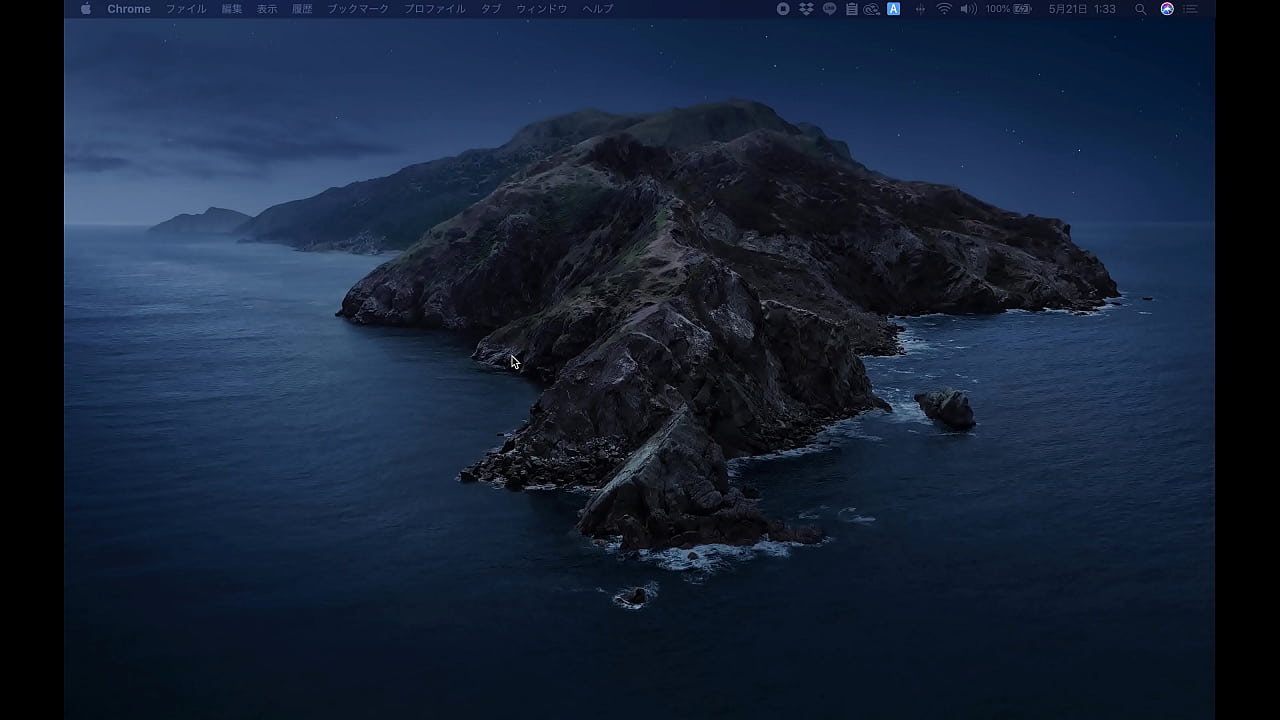Open the LINE menu bar icon

click(x=829, y=9)
